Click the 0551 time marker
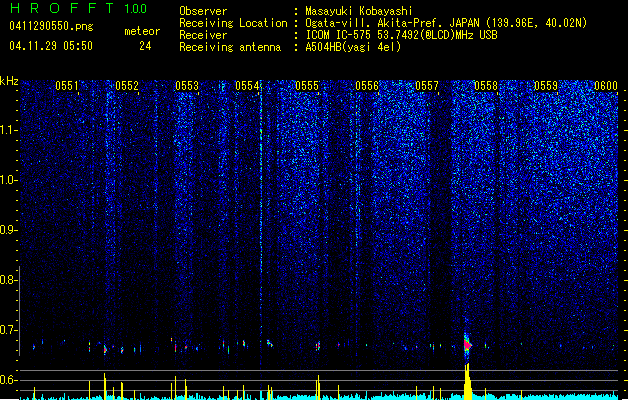This screenshot has height=400, width=629. [x=67, y=86]
